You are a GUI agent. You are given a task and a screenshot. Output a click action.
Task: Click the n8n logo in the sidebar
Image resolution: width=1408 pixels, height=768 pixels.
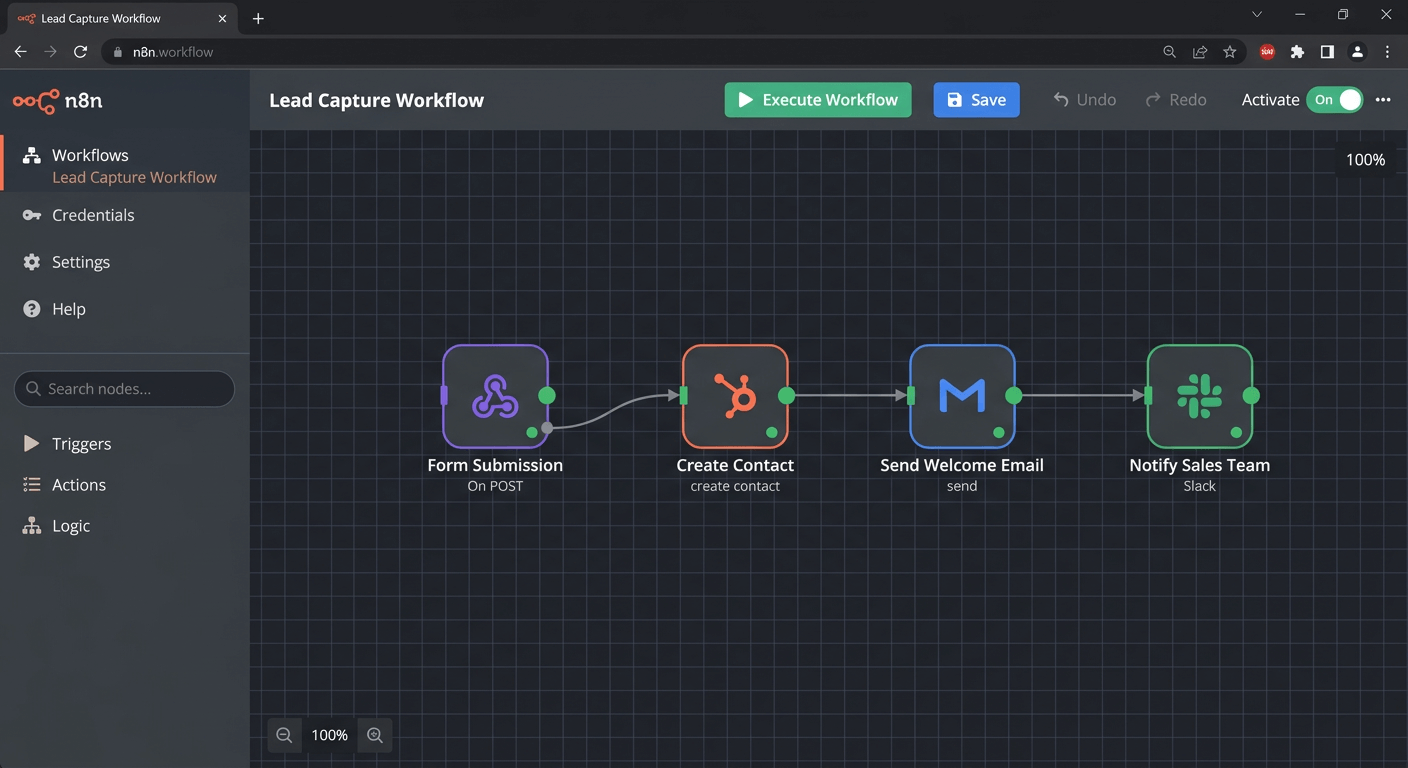[x=57, y=100]
